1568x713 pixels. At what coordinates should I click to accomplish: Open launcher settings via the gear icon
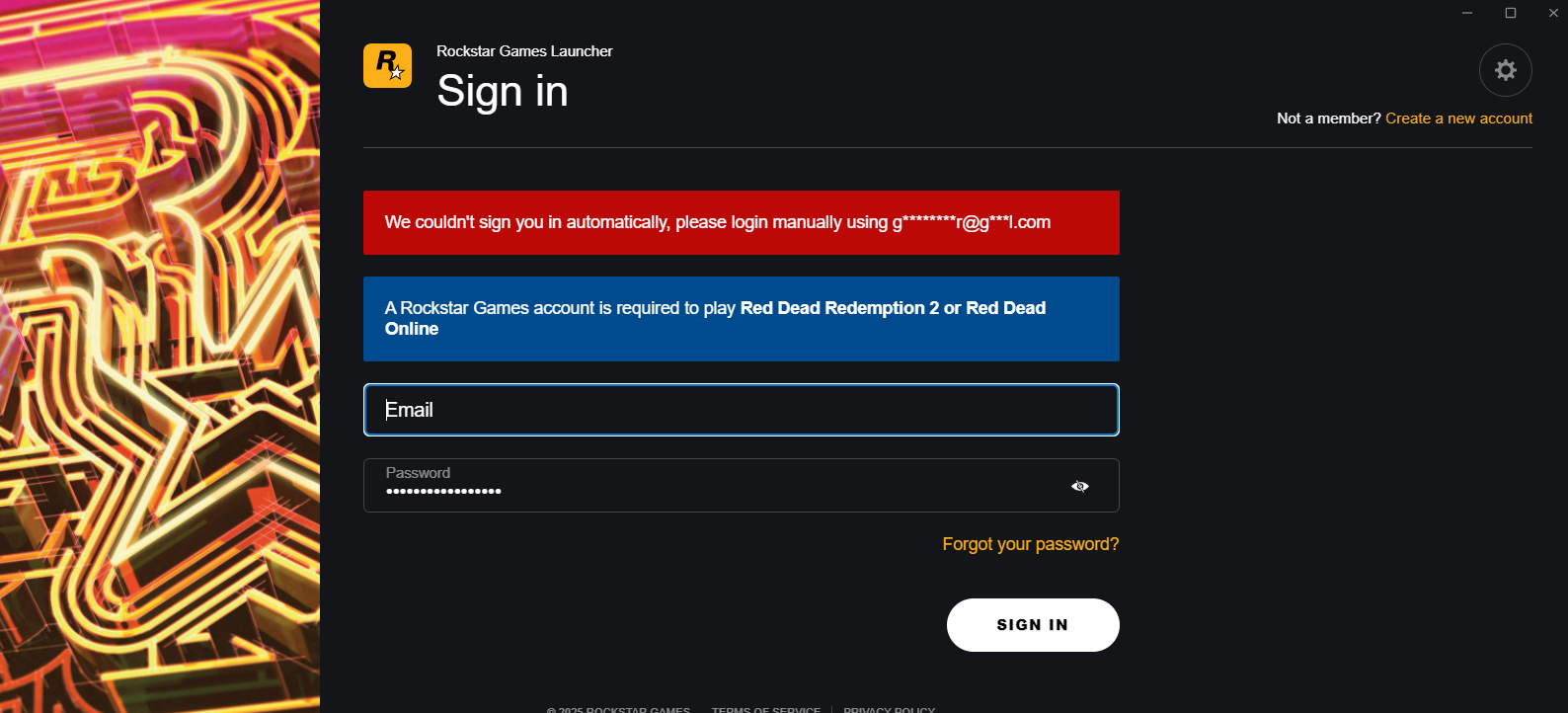click(1505, 70)
